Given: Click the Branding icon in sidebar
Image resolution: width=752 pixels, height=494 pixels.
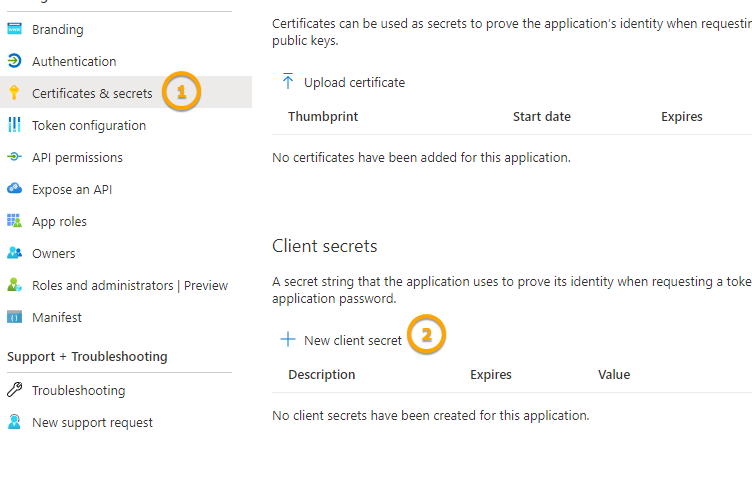Looking at the screenshot, I should (x=14, y=30).
